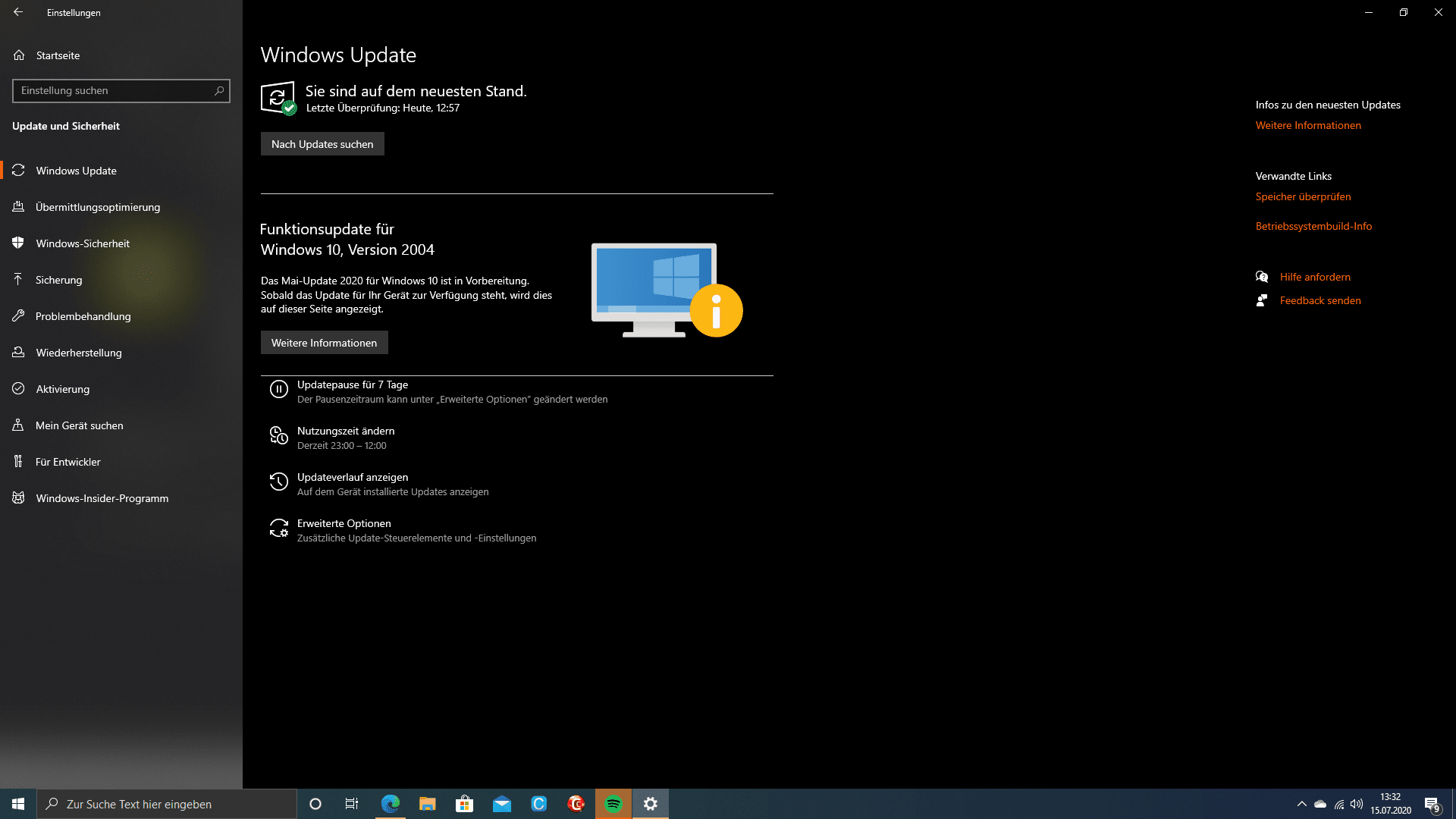The image size is (1456, 819).
Task: Open Microsoft Store from taskbar
Action: (465, 804)
